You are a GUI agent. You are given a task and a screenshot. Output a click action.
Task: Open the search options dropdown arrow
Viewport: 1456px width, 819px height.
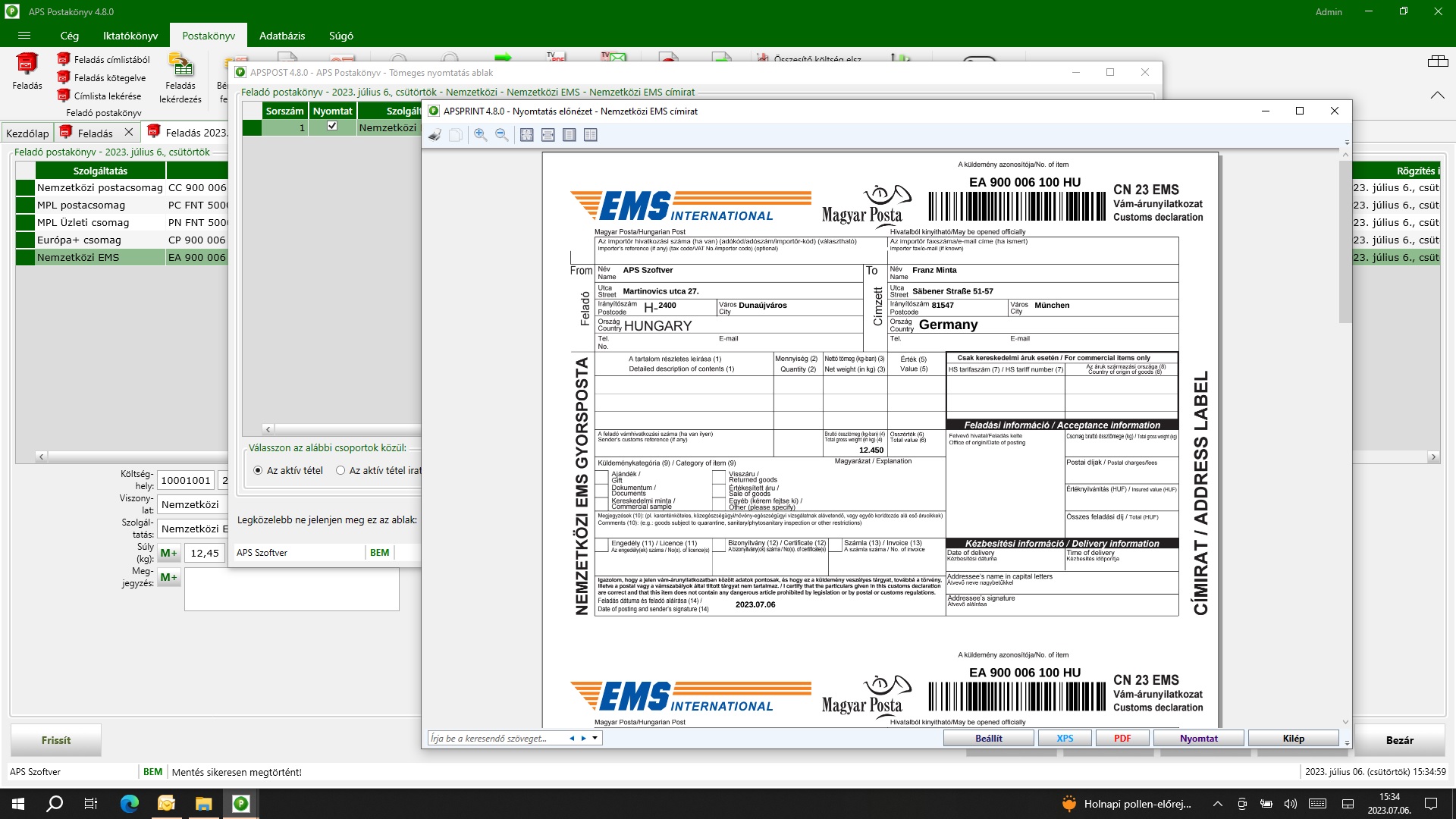click(595, 739)
